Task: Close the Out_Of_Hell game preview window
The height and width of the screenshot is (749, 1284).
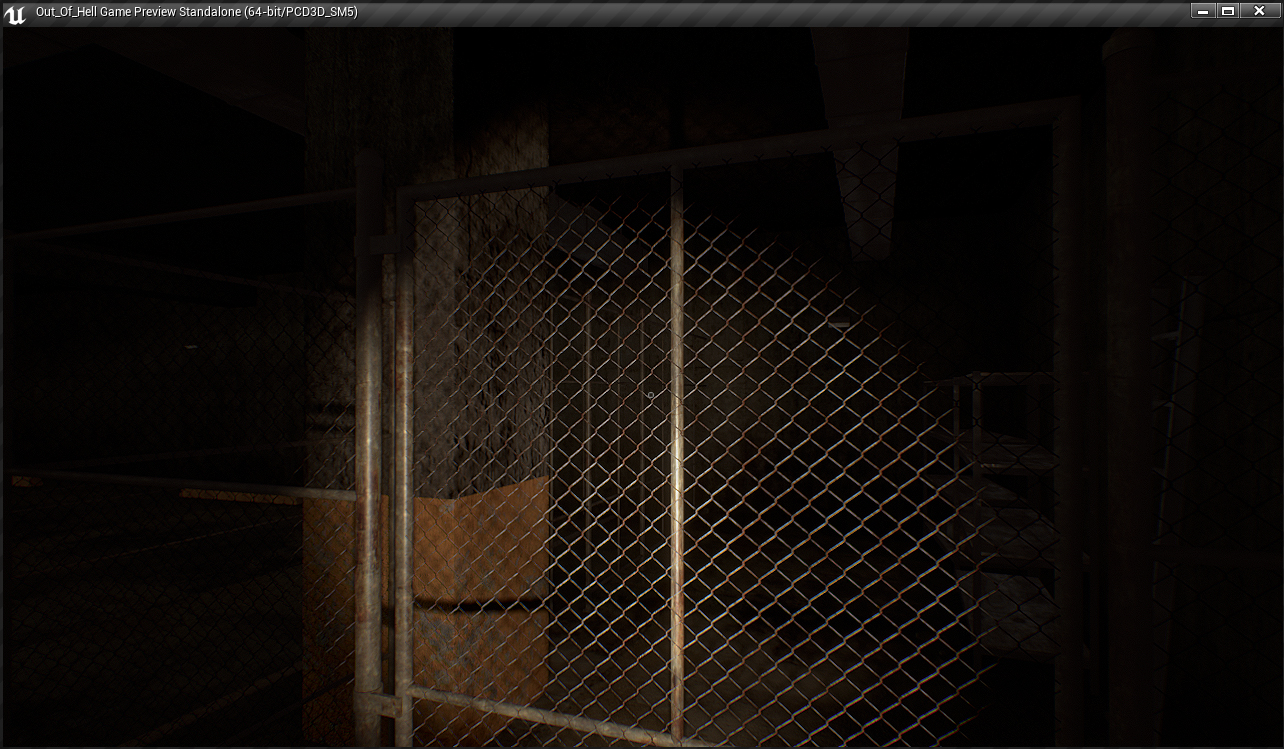Action: [1259, 11]
